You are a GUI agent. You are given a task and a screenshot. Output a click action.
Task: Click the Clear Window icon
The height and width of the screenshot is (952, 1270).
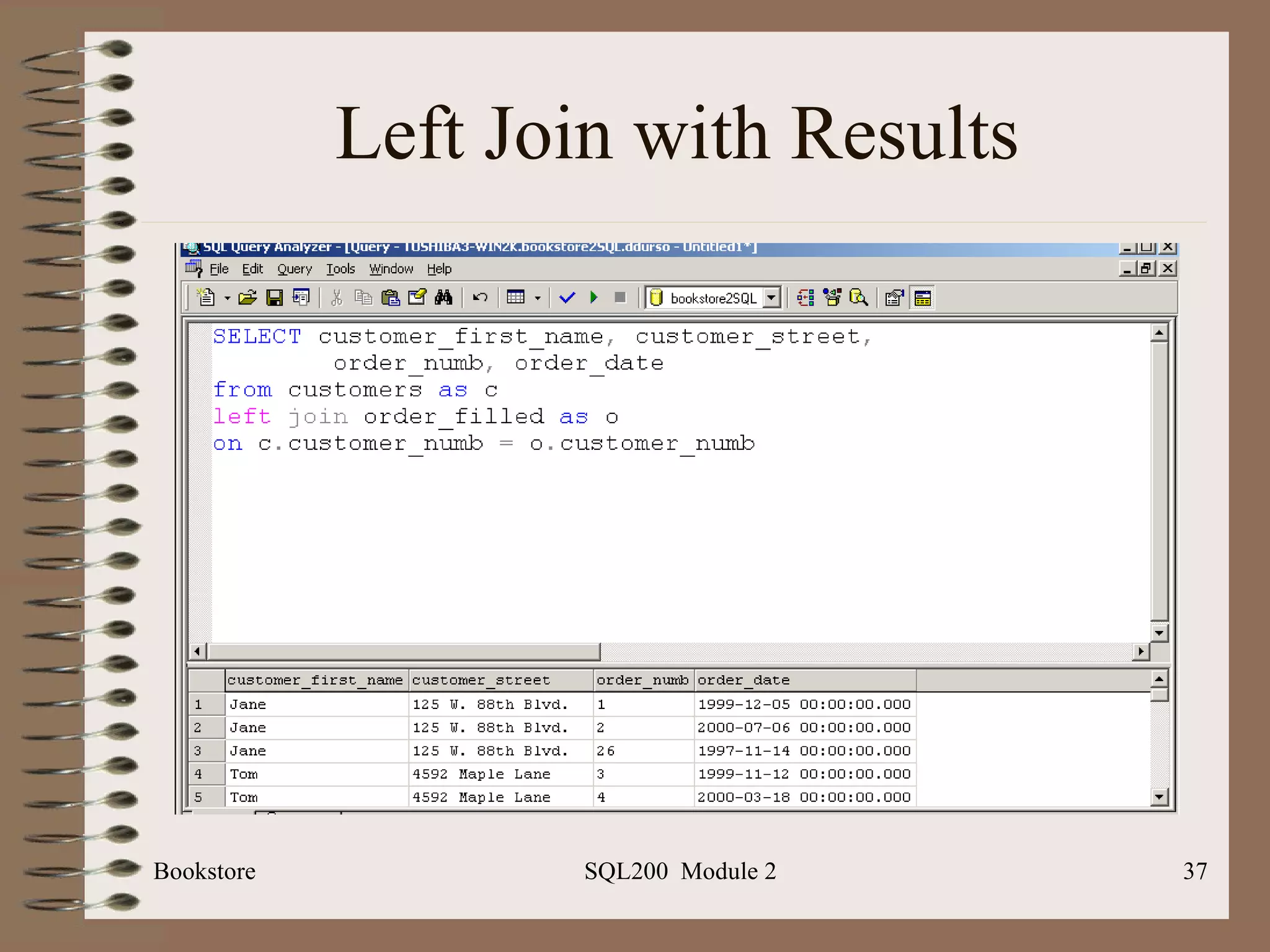pos(417,298)
